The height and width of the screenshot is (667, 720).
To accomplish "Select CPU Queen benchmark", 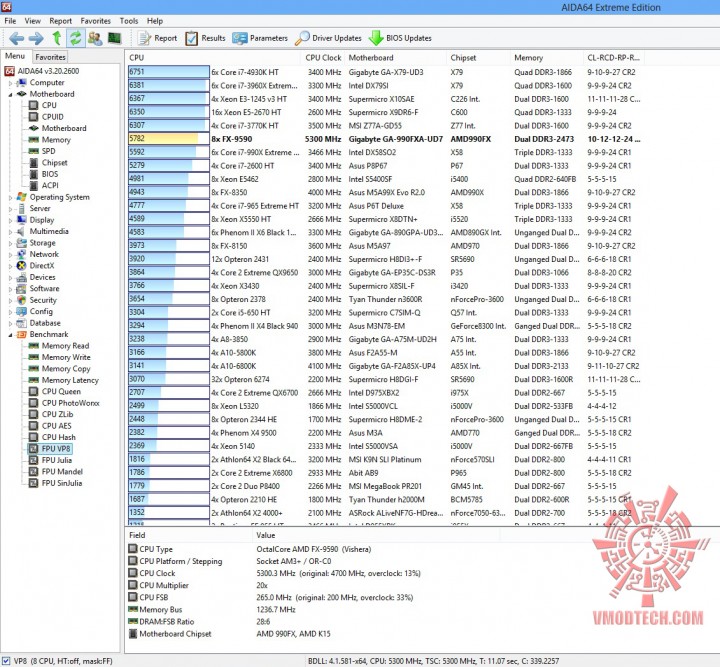I will point(61,392).
